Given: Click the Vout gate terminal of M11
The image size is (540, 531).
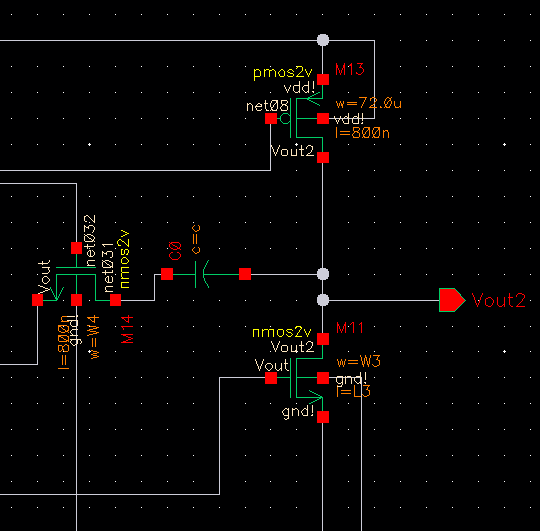Looking at the screenshot, I should click(x=271, y=378).
